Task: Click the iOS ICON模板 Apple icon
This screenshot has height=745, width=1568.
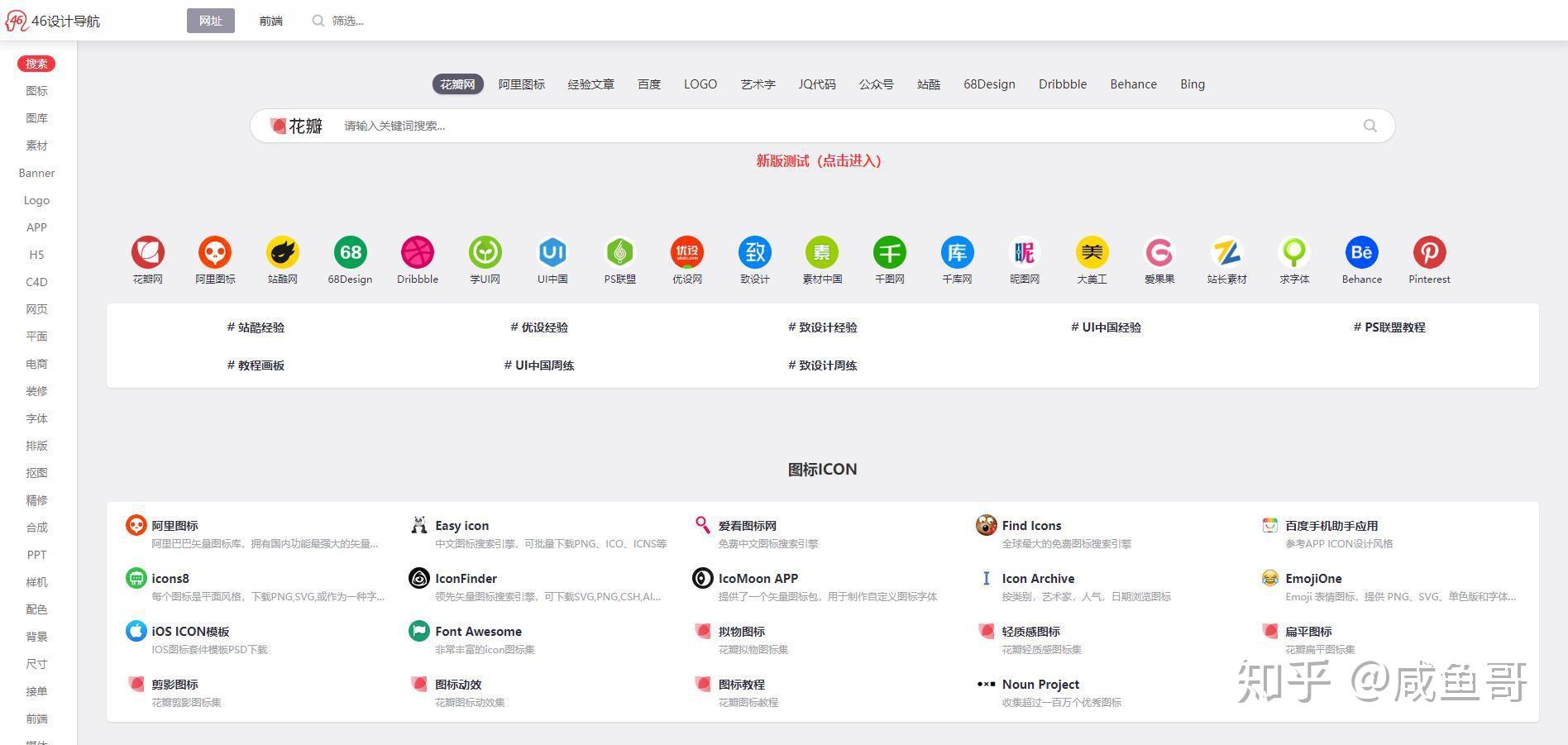Action: click(136, 631)
